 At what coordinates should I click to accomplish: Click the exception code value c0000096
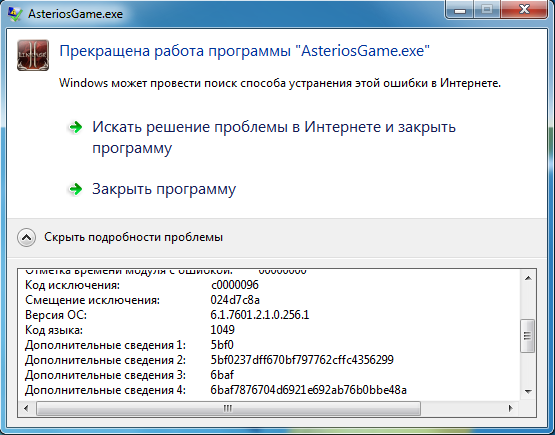point(235,285)
